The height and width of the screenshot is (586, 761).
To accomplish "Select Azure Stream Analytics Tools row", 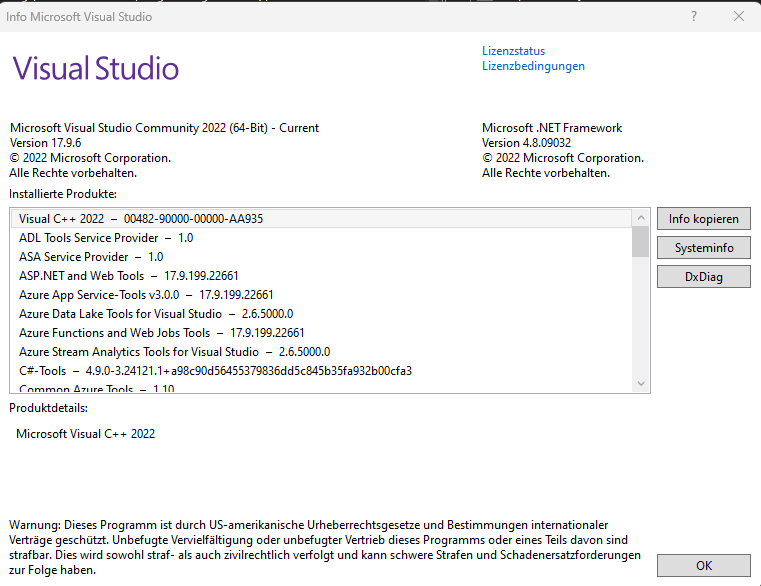I will (x=321, y=352).
